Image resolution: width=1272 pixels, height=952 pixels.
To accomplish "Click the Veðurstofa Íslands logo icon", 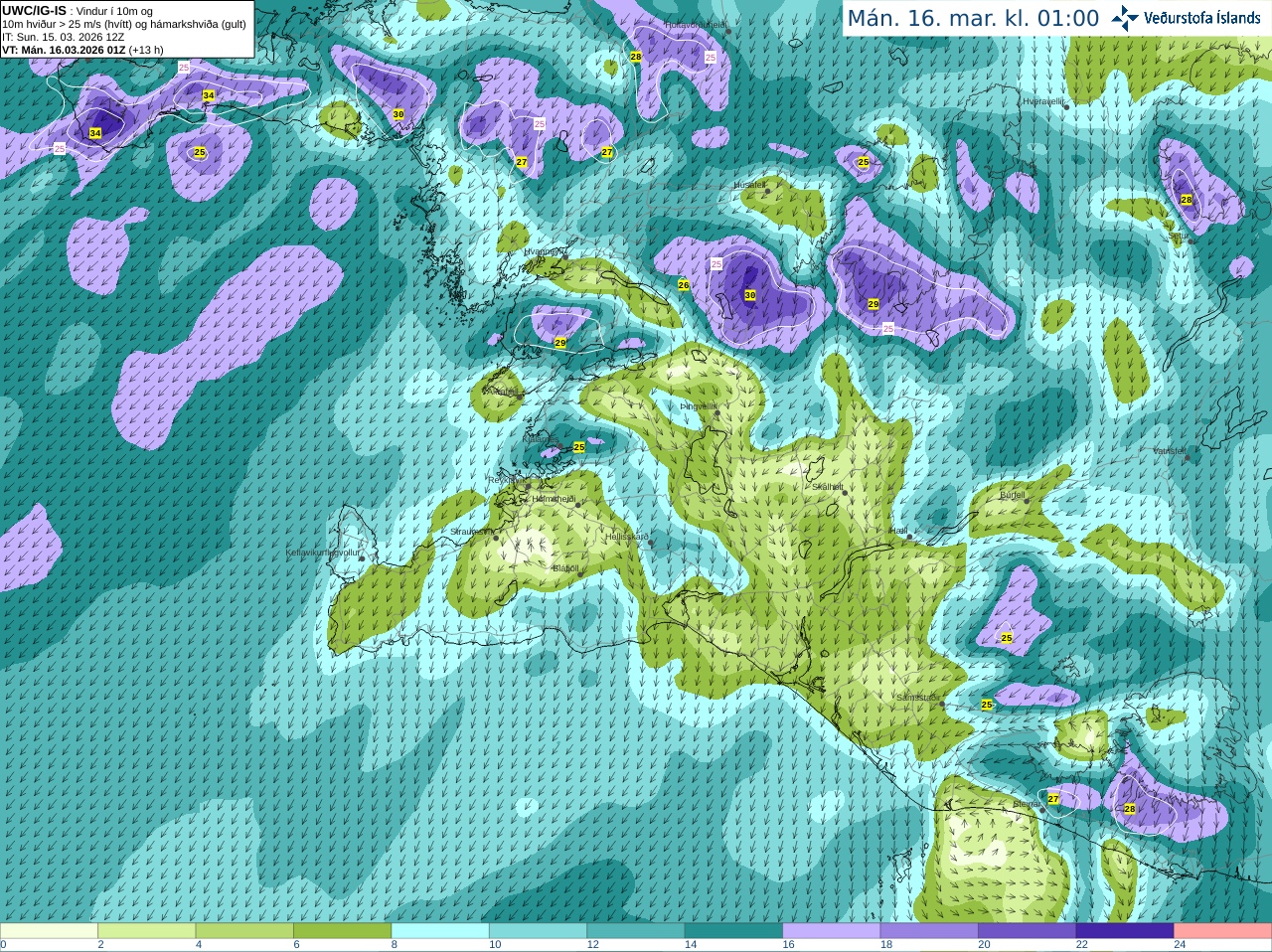I will click(1125, 18).
